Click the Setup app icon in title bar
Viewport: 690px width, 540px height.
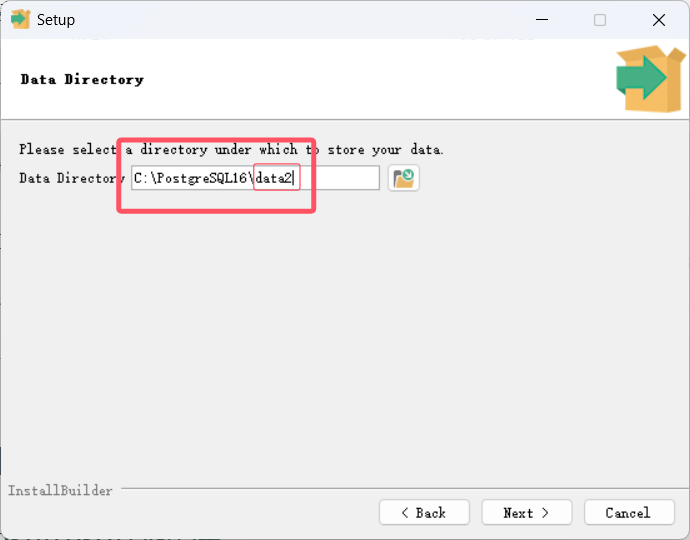pos(20,19)
